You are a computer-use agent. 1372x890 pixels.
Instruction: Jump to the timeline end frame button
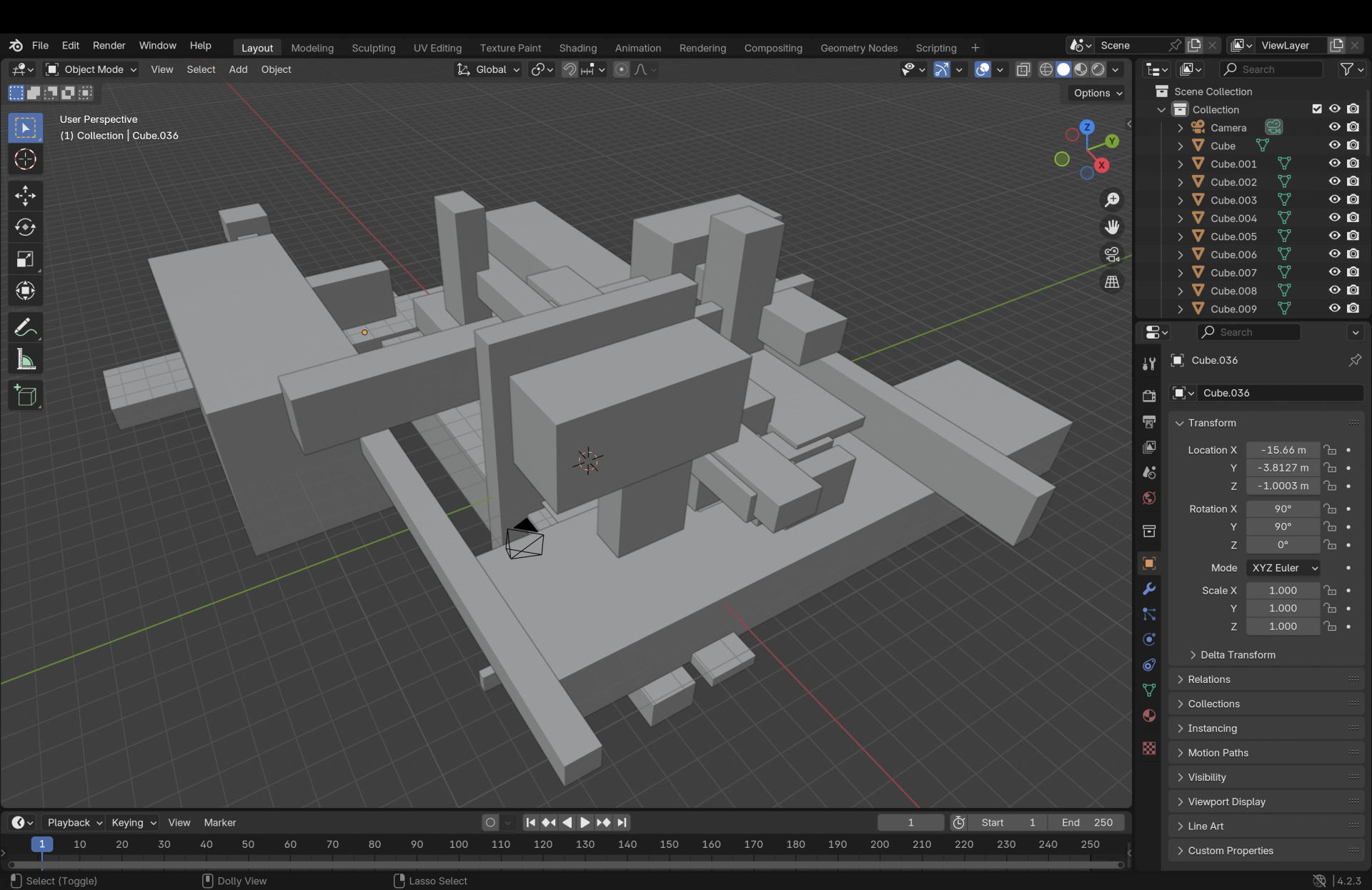click(x=622, y=823)
